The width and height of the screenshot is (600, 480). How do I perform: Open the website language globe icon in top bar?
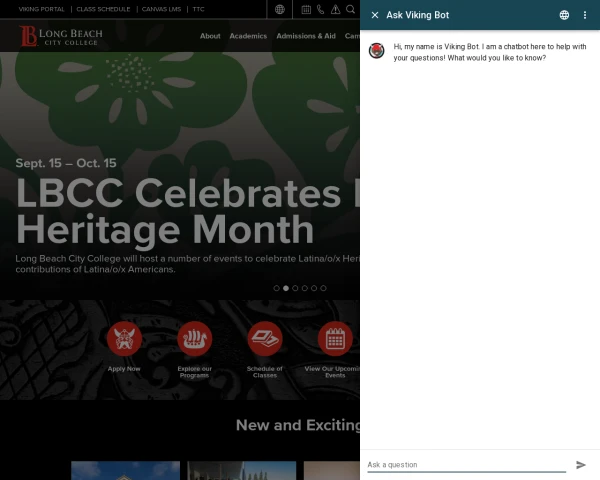[x=280, y=9]
